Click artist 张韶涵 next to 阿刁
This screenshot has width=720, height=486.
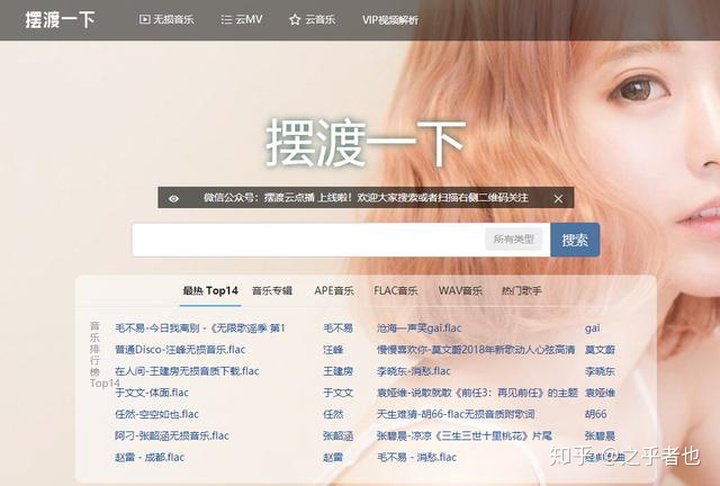pyautogui.click(x=338, y=435)
